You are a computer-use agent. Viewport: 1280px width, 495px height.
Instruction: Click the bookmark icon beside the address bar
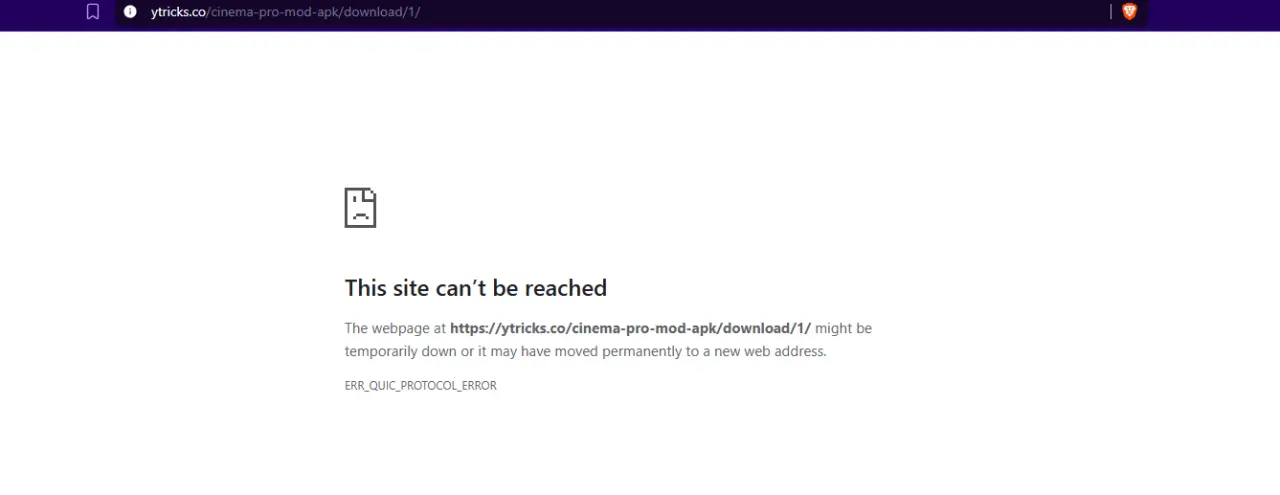[93, 12]
